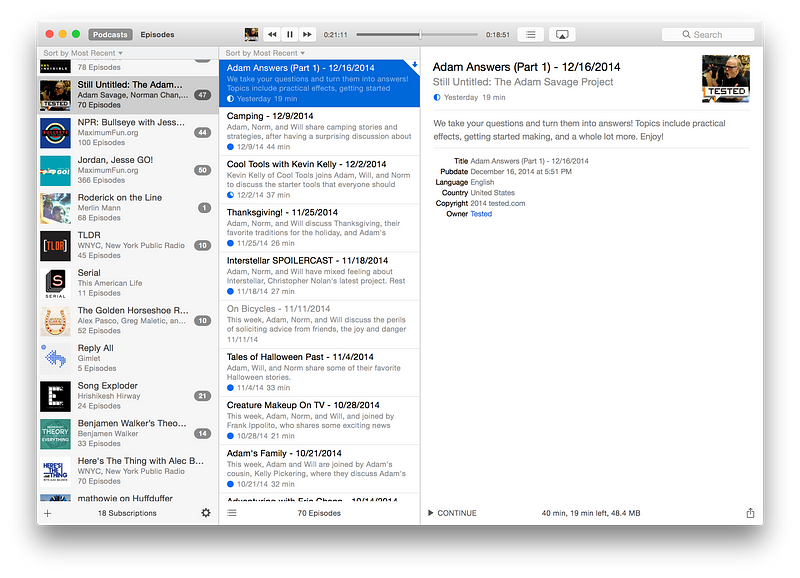Open the playlist queue list button

(531, 35)
